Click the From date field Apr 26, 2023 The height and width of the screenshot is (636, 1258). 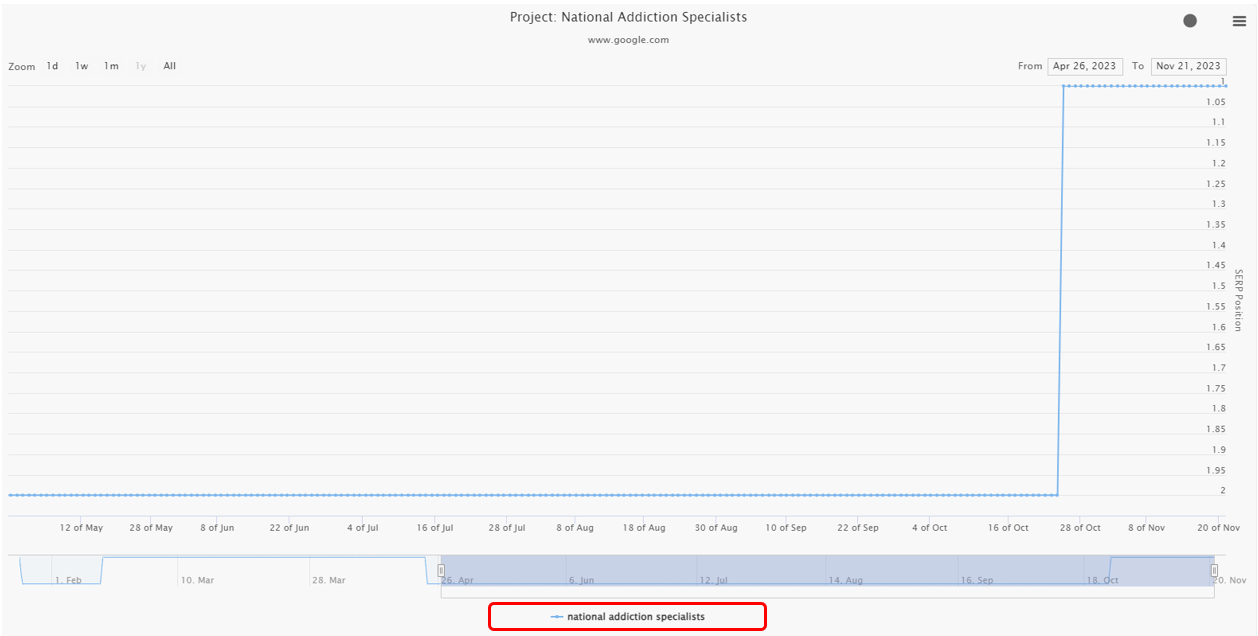[1084, 66]
